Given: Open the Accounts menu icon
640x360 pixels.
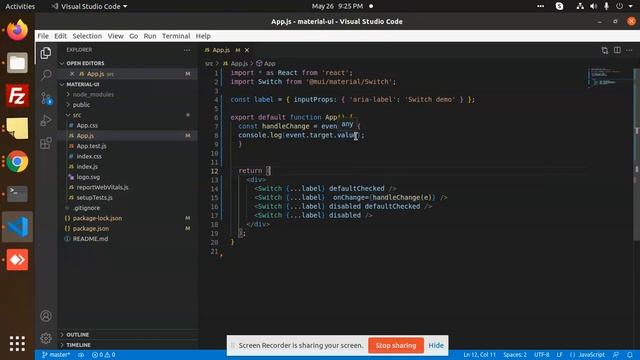Looking at the screenshot, I should 46,316.
